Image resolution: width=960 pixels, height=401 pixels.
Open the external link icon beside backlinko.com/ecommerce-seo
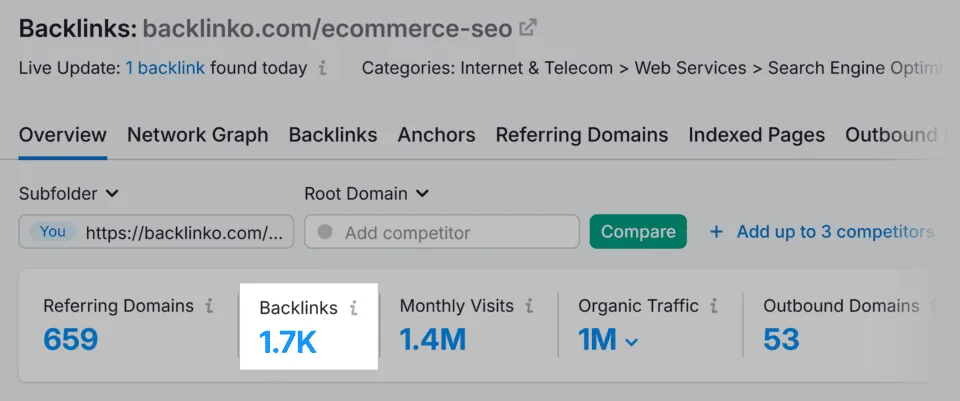pyautogui.click(x=527, y=28)
